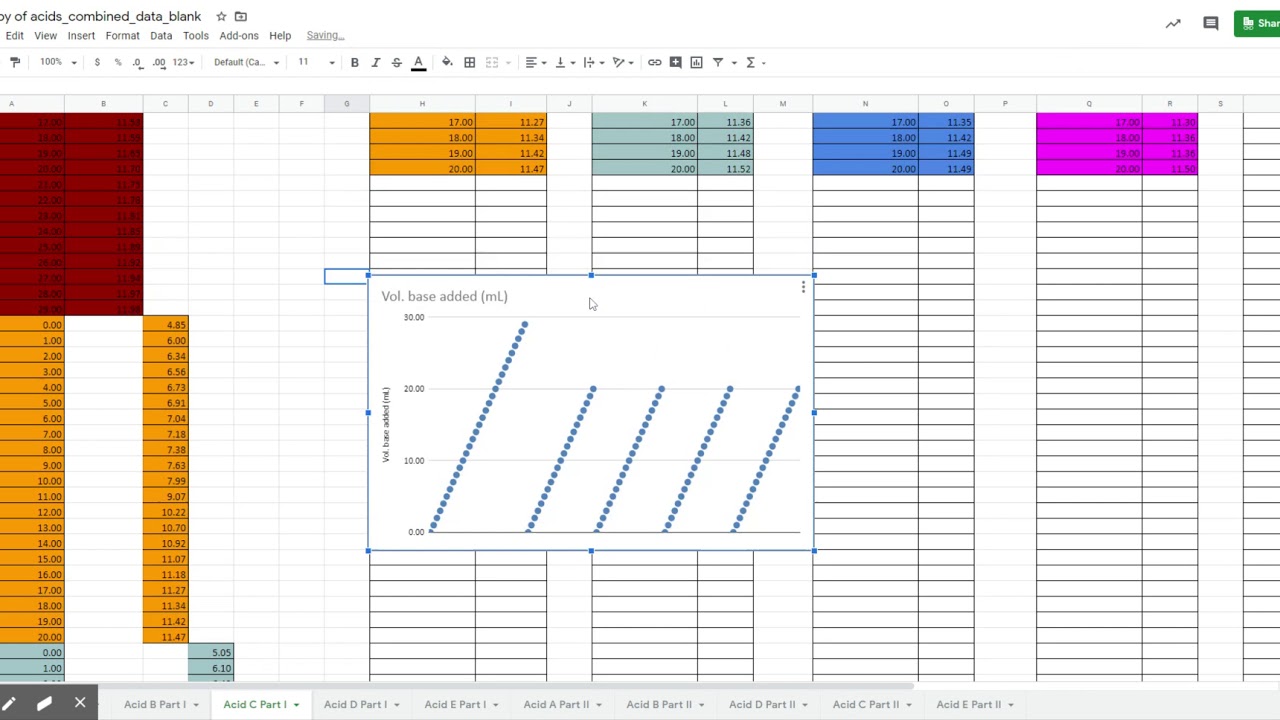Open the text wrapping dropdown
Screen dimensions: 1280x720
[x=593, y=62]
